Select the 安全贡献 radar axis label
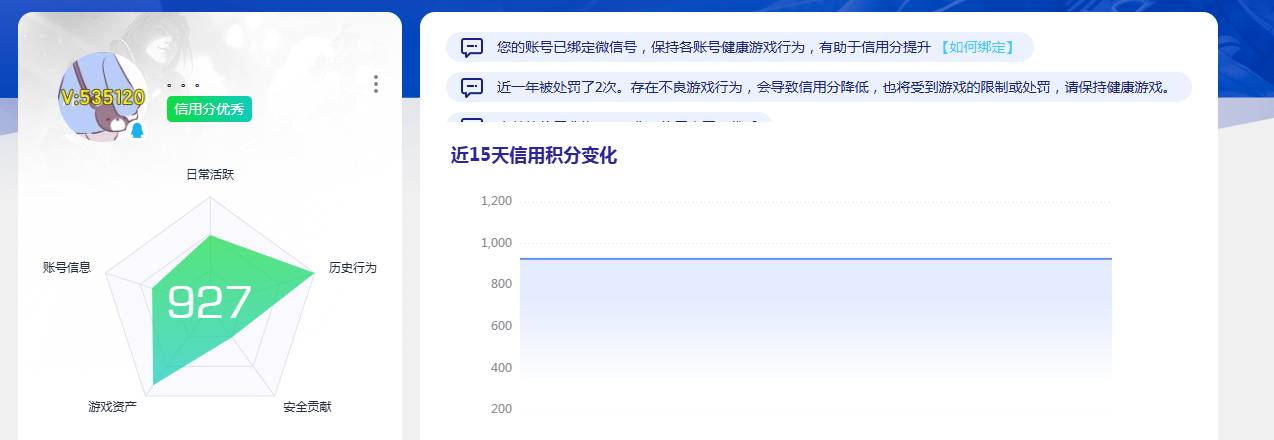 click(x=307, y=407)
